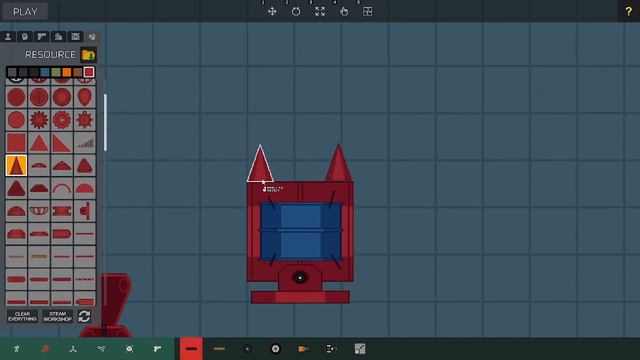Viewport: 640px width, 360px height.
Task: Click the refresh arrows icon
Action: point(84,316)
